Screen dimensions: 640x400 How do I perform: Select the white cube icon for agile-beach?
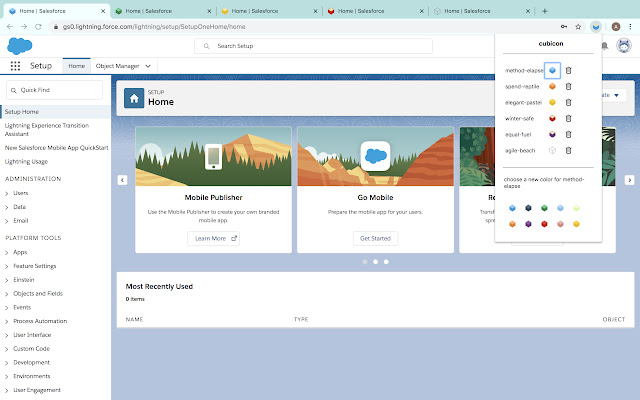tap(552, 150)
